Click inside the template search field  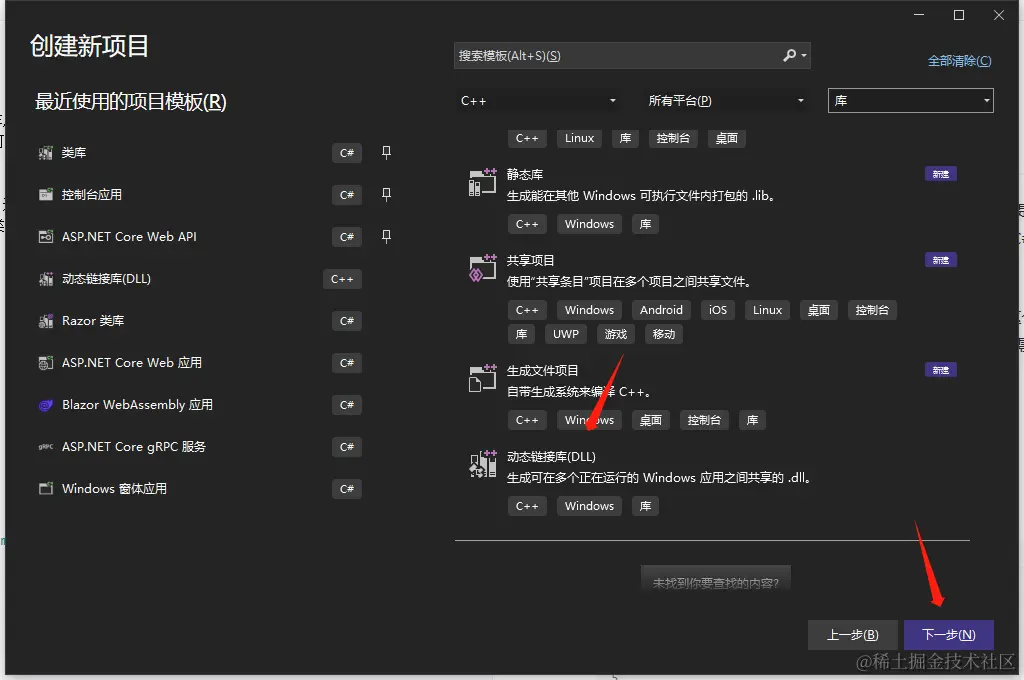pos(600,55)
